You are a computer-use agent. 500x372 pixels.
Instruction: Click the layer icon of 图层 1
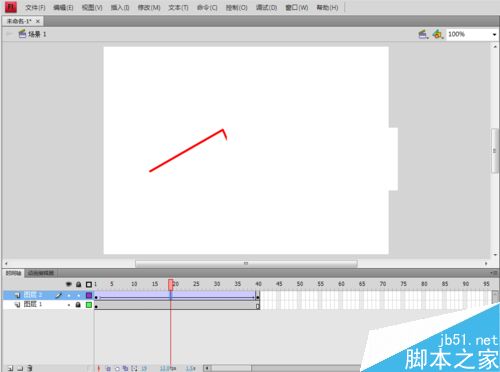tap(17, 305)
